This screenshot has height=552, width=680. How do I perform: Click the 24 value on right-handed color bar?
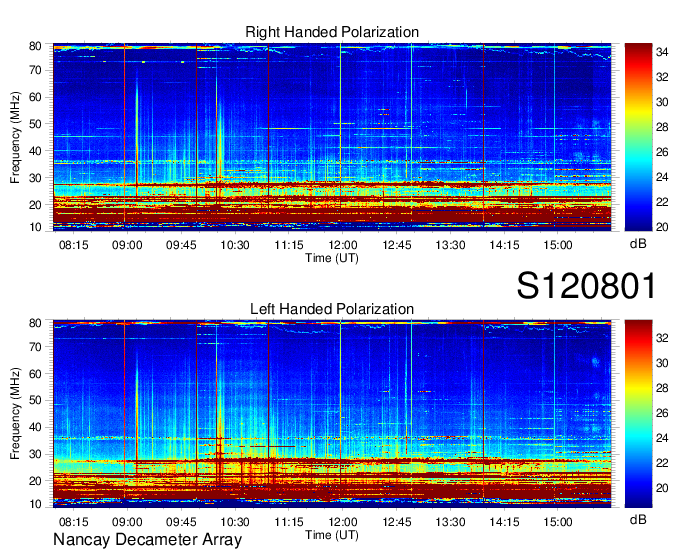[662, 177]
